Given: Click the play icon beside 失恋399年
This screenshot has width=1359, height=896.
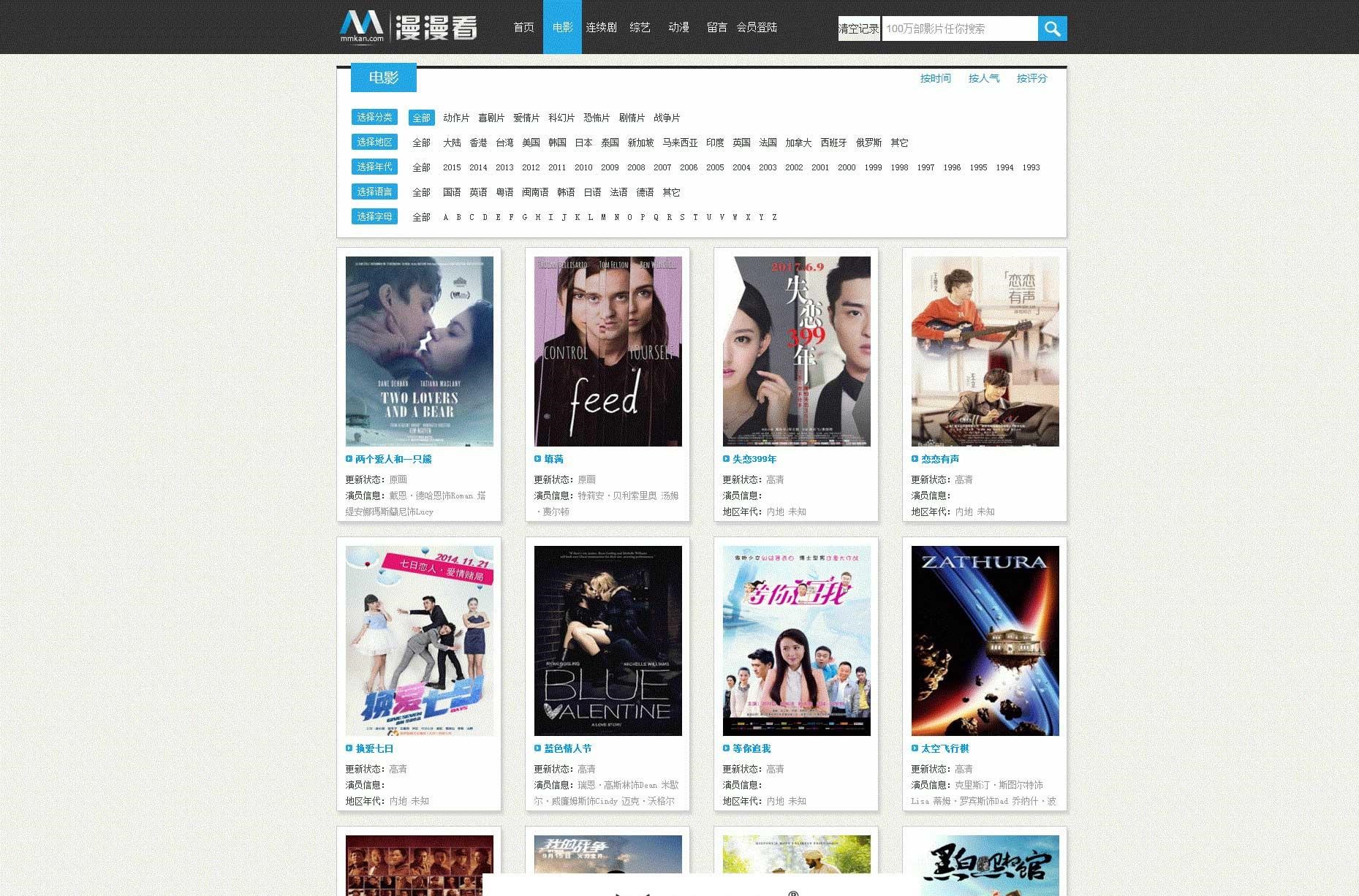Looking at the screenshot, I should click(x=726, y=459).
